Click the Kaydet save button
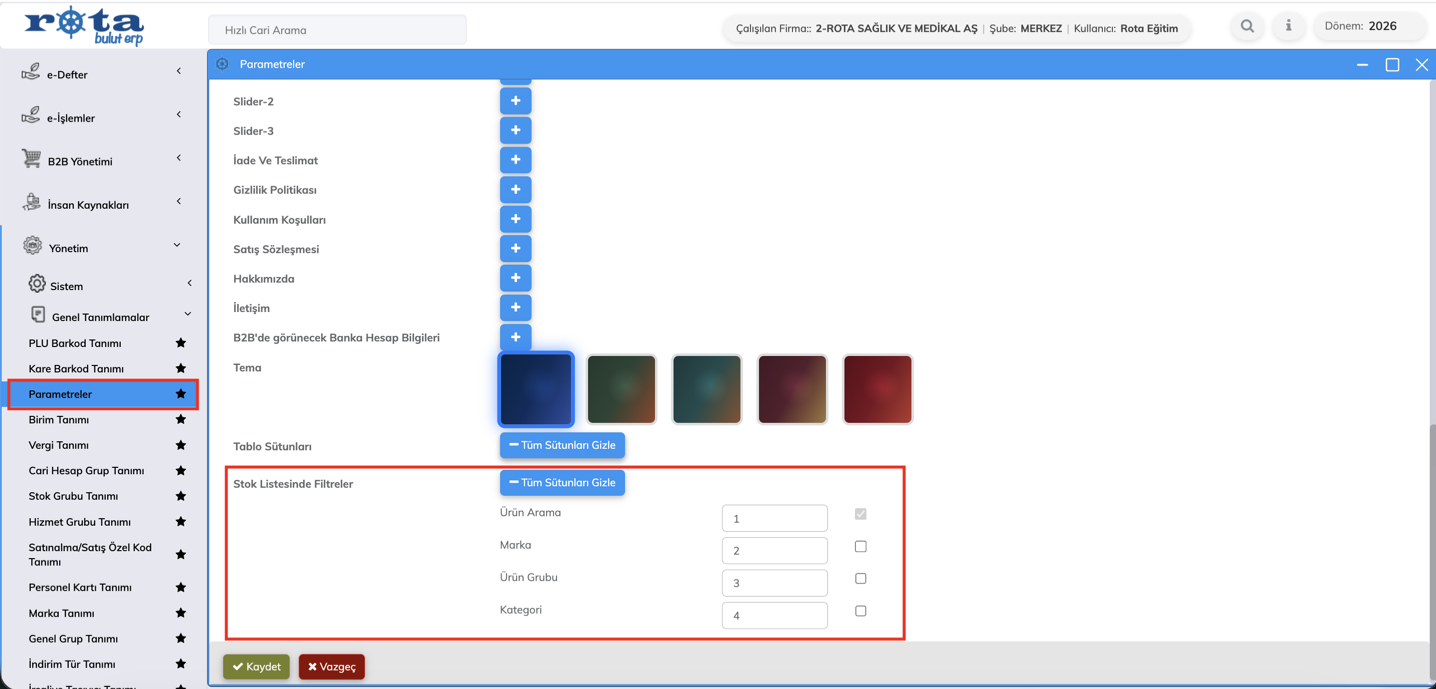This screenshot has height=689, width=1436. (257, 667)
